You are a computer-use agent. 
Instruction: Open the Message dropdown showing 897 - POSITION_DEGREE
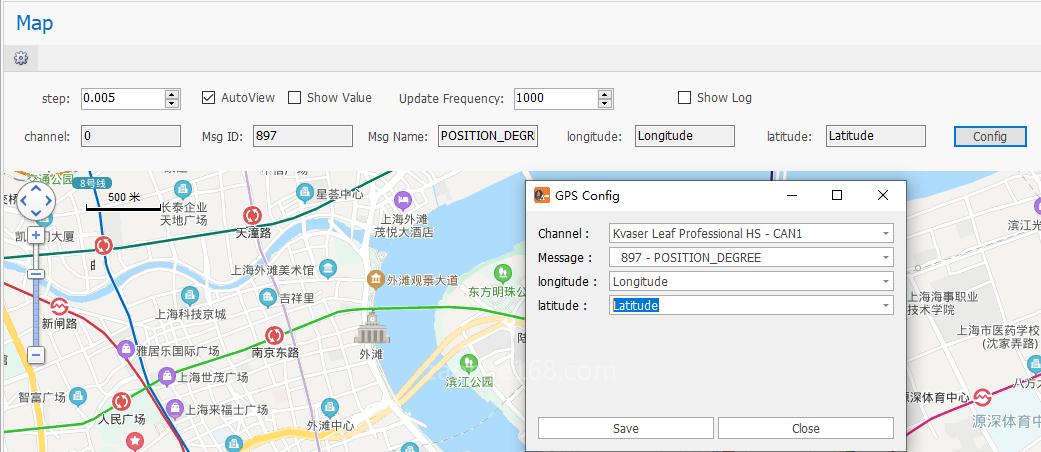pyautogui.click(x=885, y=258)
